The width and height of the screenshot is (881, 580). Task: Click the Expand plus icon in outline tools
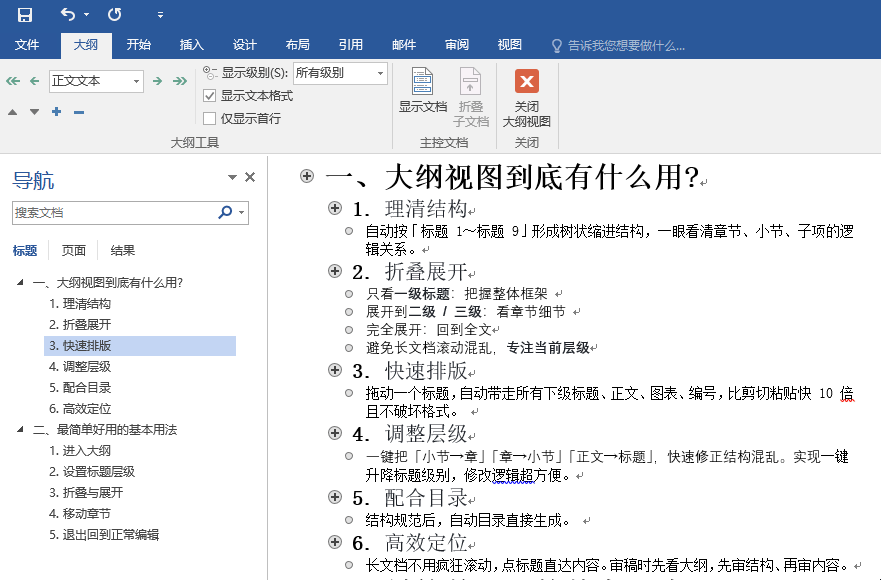pyautogui.click(x=56, y=112)
